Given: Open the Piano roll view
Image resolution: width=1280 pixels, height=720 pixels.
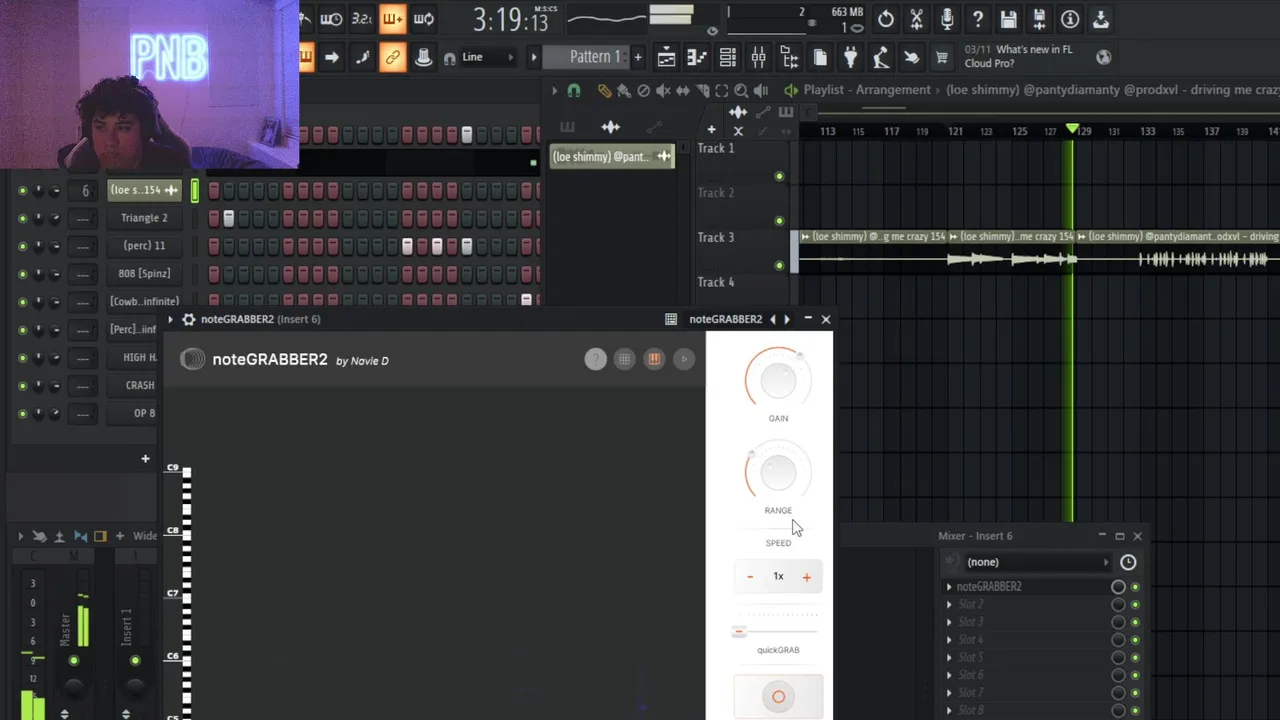Looking at the screenshot, I should tap(697, 58).
